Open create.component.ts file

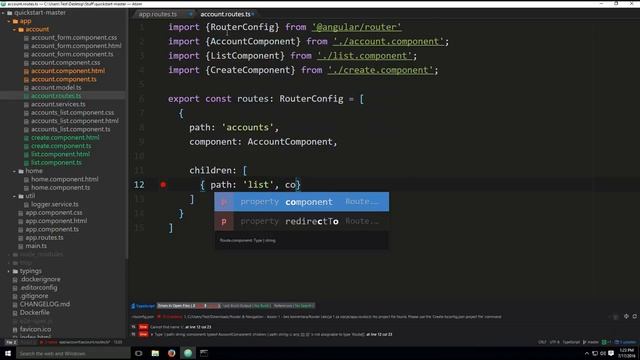tap(61, 146)
